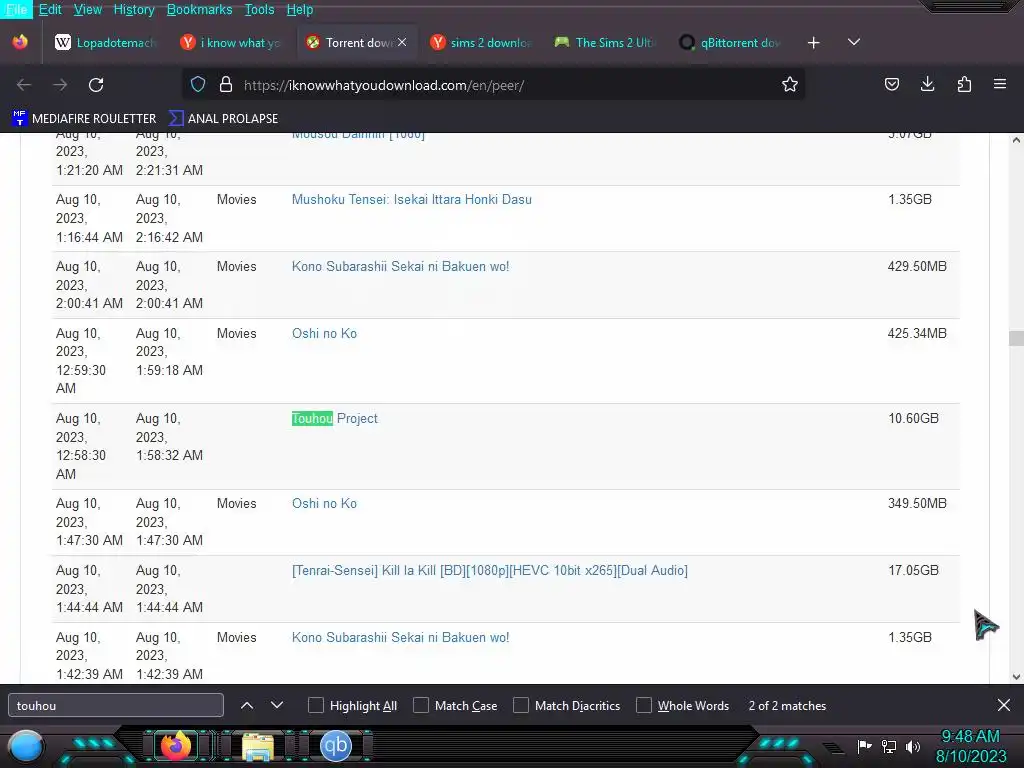Enable the Match Diacritics checkbox

521,705
